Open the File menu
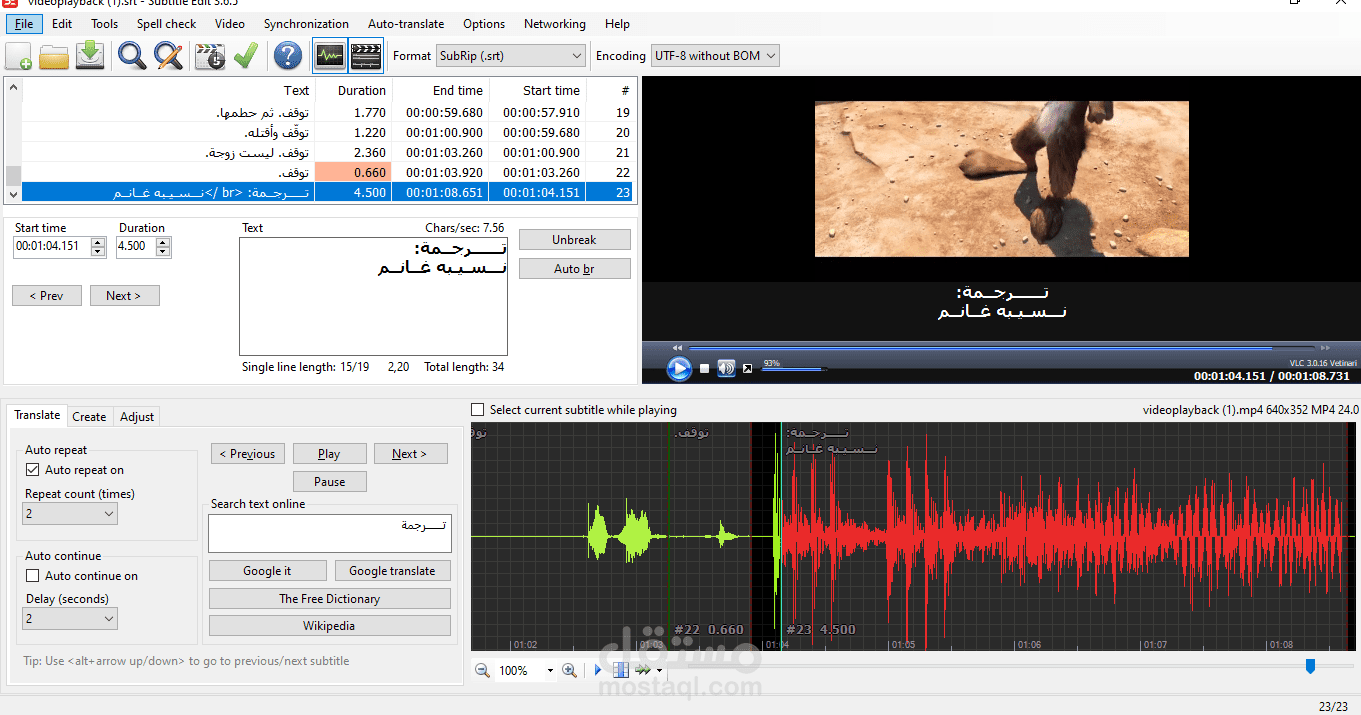Viewport: 1361px width, 715px height. tap(24, 24)
